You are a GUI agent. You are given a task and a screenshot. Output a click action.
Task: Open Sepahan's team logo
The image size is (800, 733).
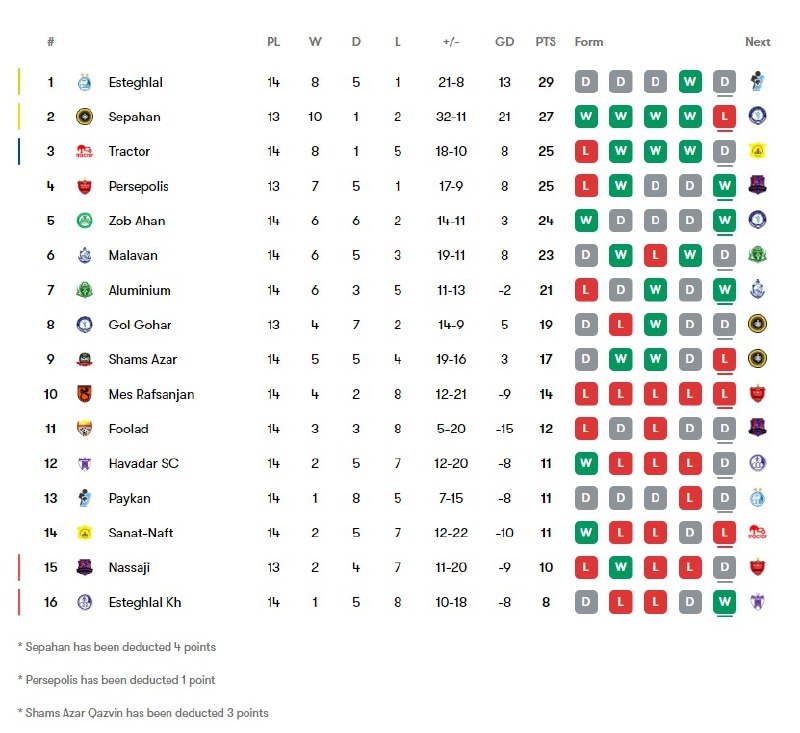pyautogui.click(x=84, y=117)
